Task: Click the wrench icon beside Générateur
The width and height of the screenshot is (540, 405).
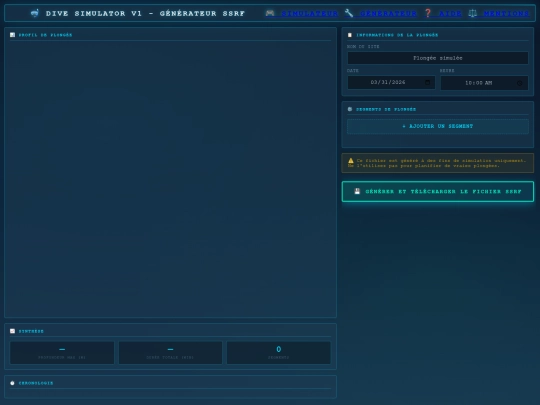Action: click(349, 13)
